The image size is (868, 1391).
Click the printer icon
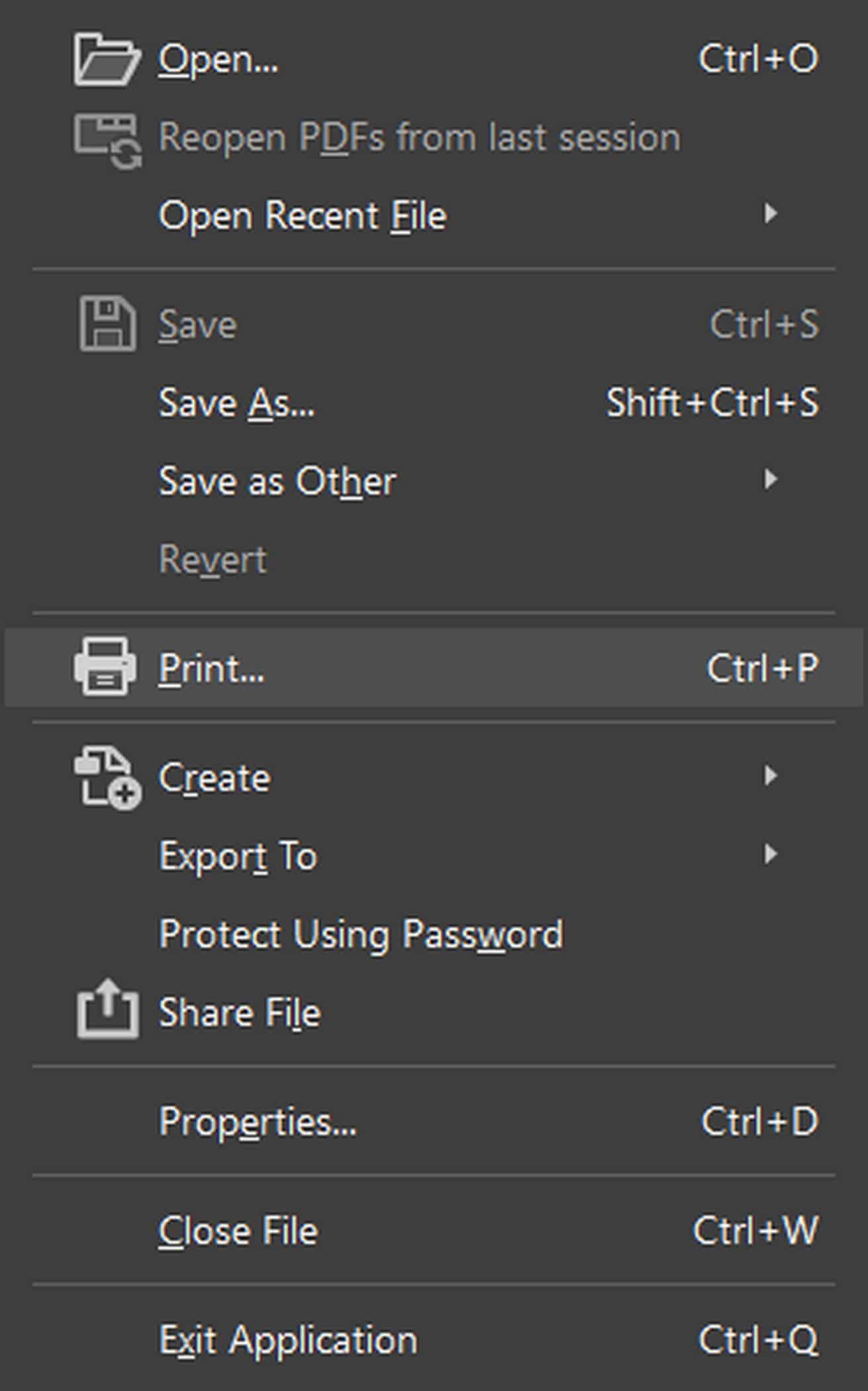click(x=106, y=667)
